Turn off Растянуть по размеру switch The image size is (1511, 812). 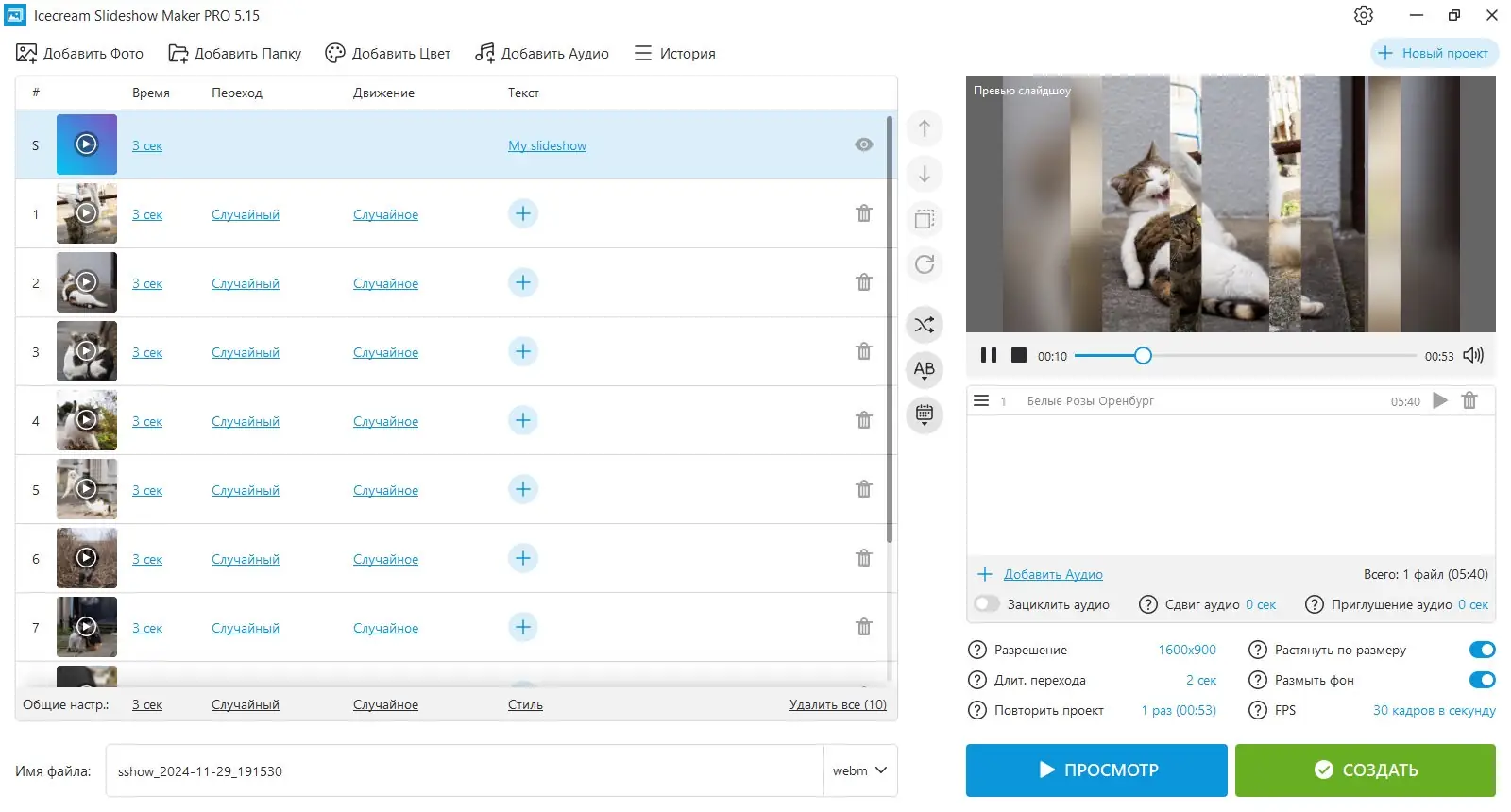[1482, 650]
